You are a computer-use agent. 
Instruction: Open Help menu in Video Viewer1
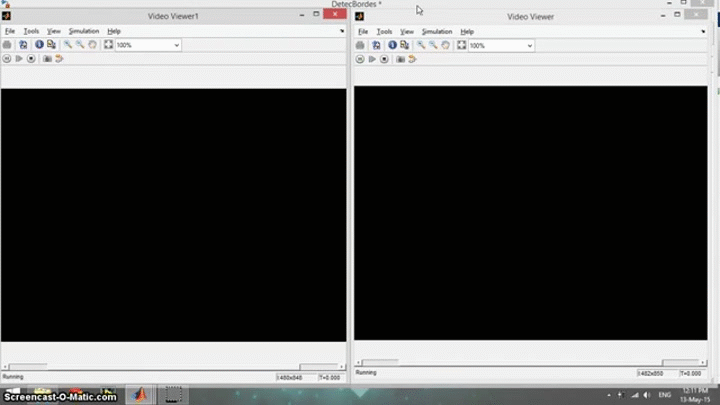114,31
